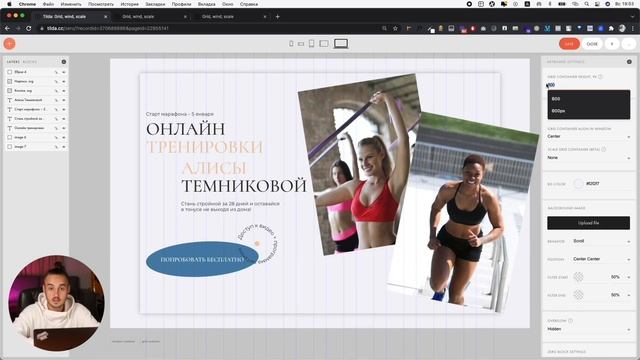Screen dimensions: 640x360
Task: Toggle visibility of the Image 7 layer
Action: (x=64, y=147)
